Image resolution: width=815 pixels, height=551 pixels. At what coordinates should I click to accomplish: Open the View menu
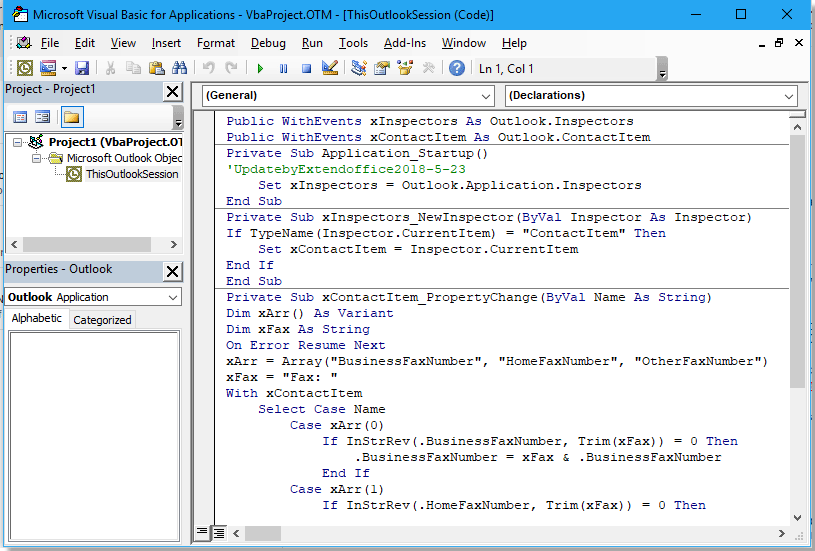123,43
